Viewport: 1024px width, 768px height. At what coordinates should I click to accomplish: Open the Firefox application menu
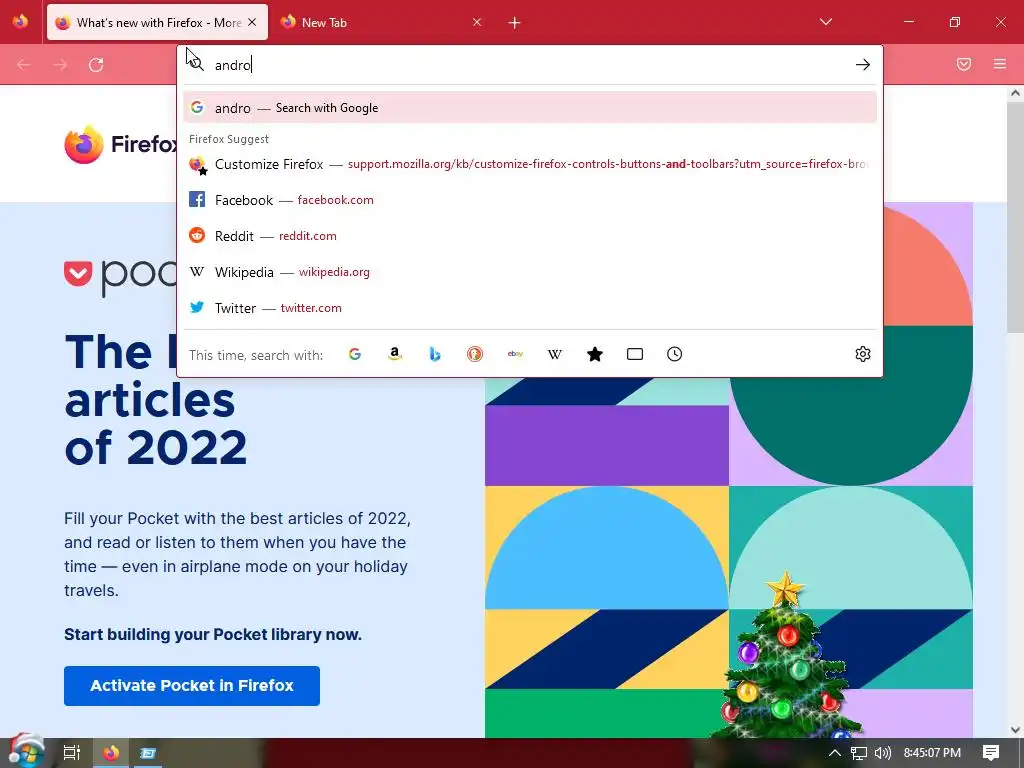[x=1000, y=64]
